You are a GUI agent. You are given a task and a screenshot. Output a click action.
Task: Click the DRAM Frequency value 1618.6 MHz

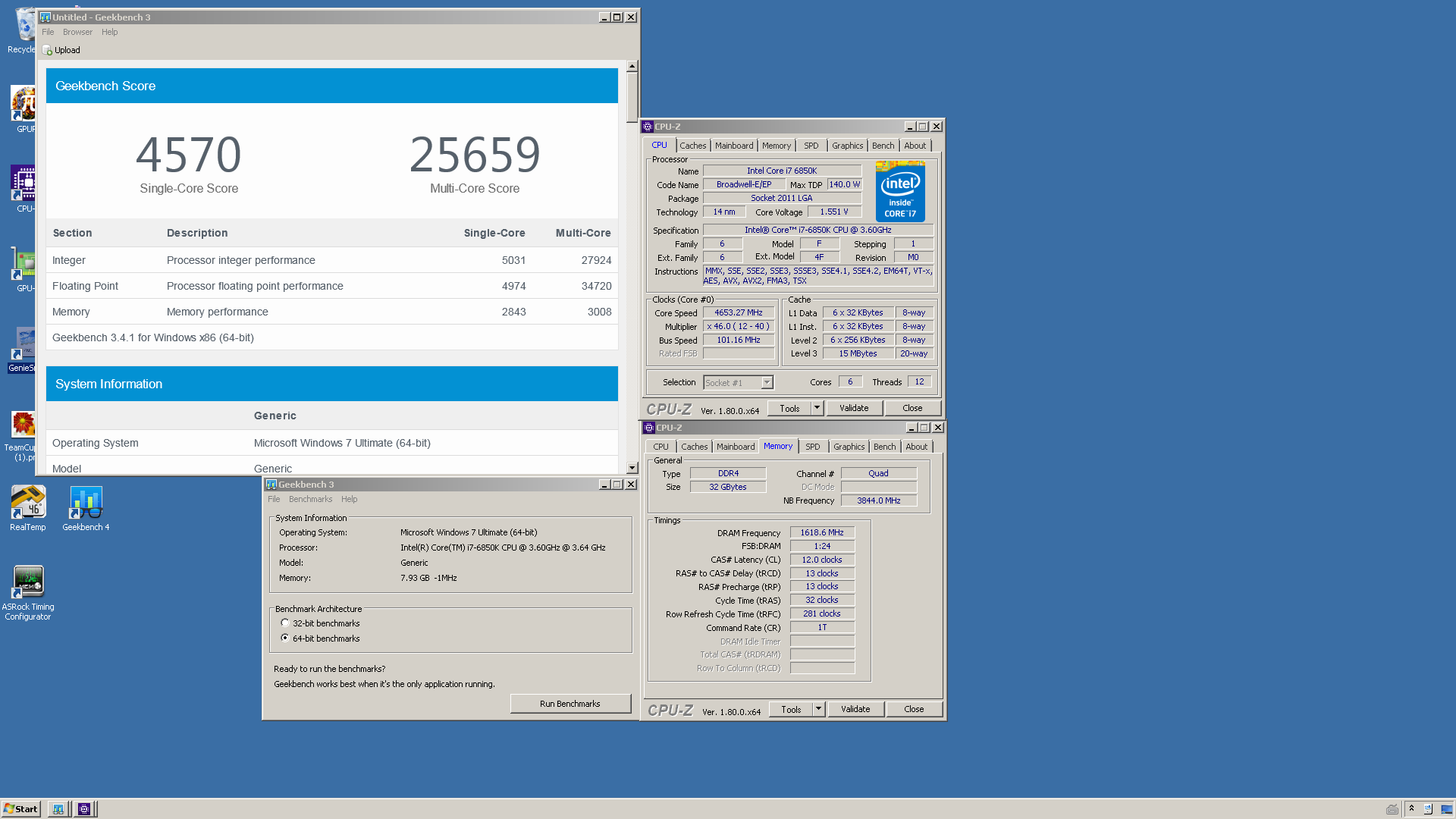pyautogui.click(x=822, y=532)
